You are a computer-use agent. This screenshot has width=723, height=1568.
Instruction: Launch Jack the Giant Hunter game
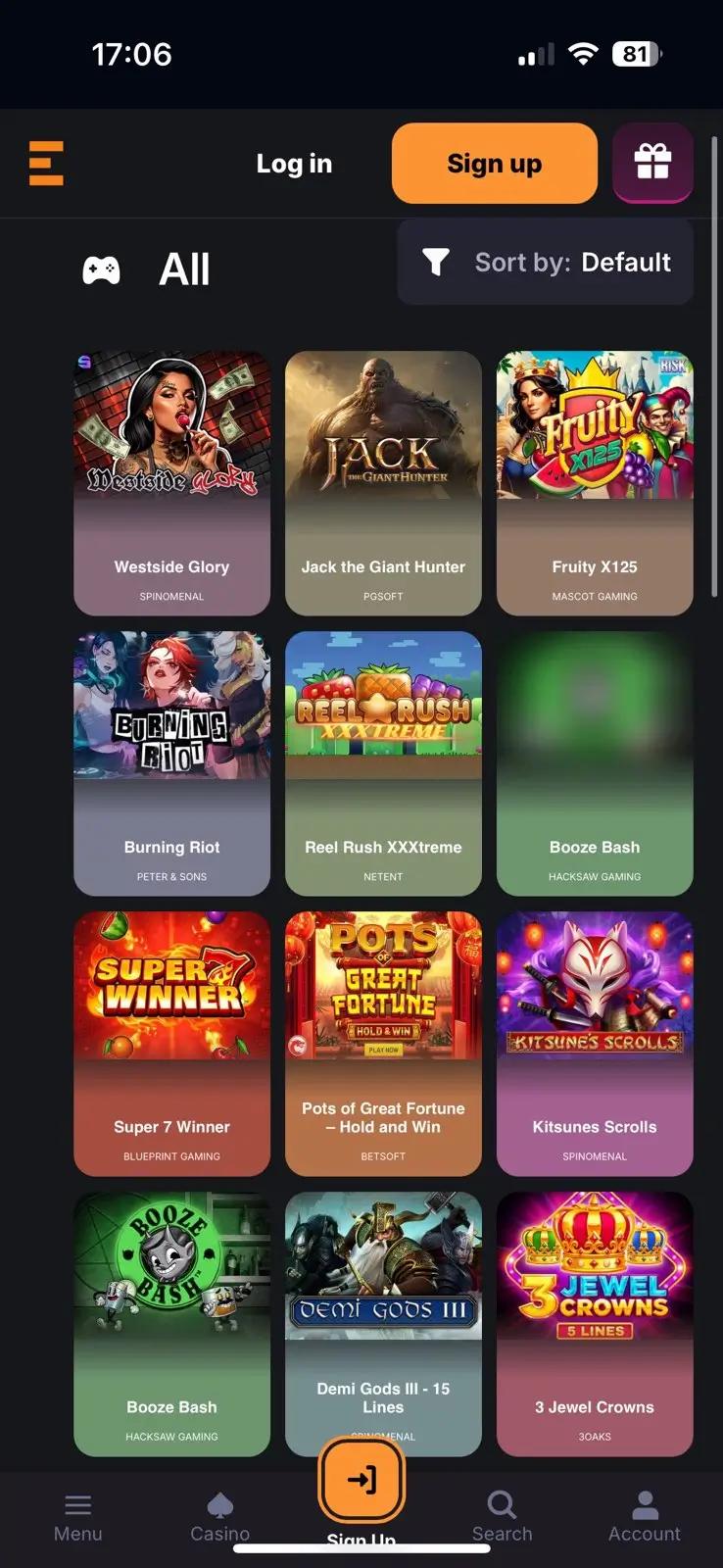383,483
